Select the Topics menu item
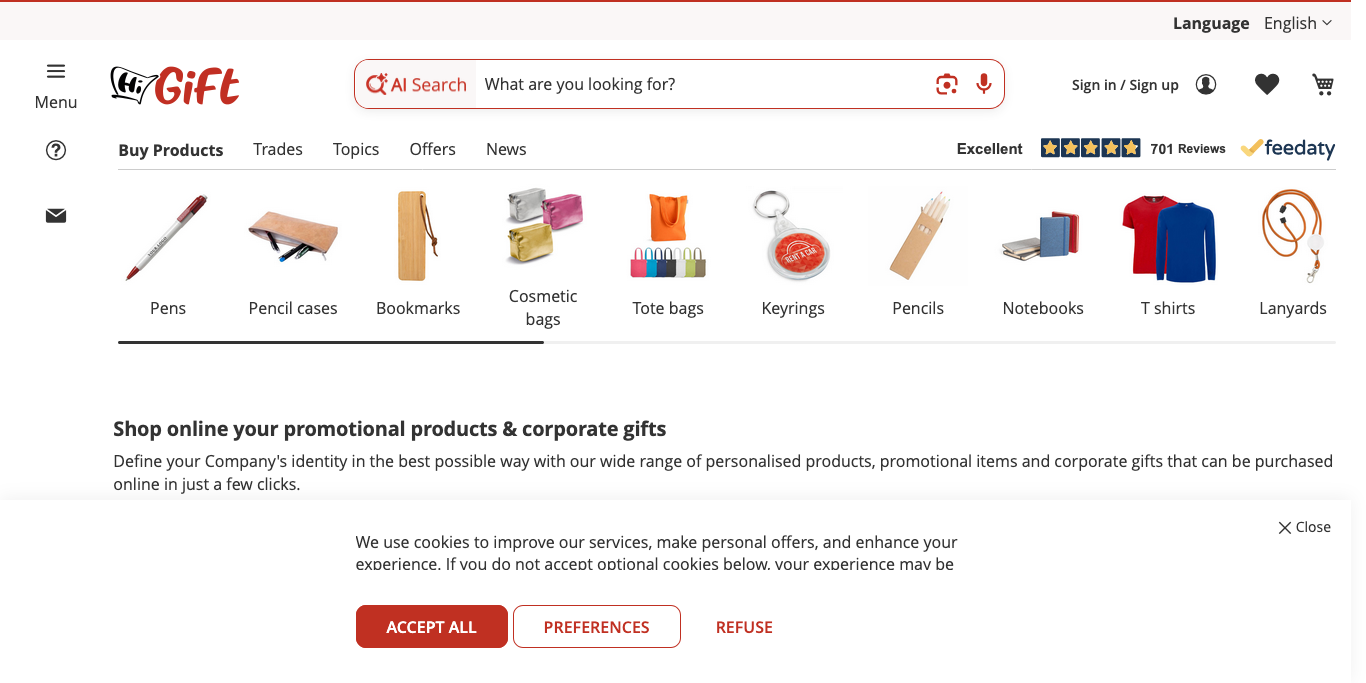The image size is (1366, 683). click(x=355, y=149)
